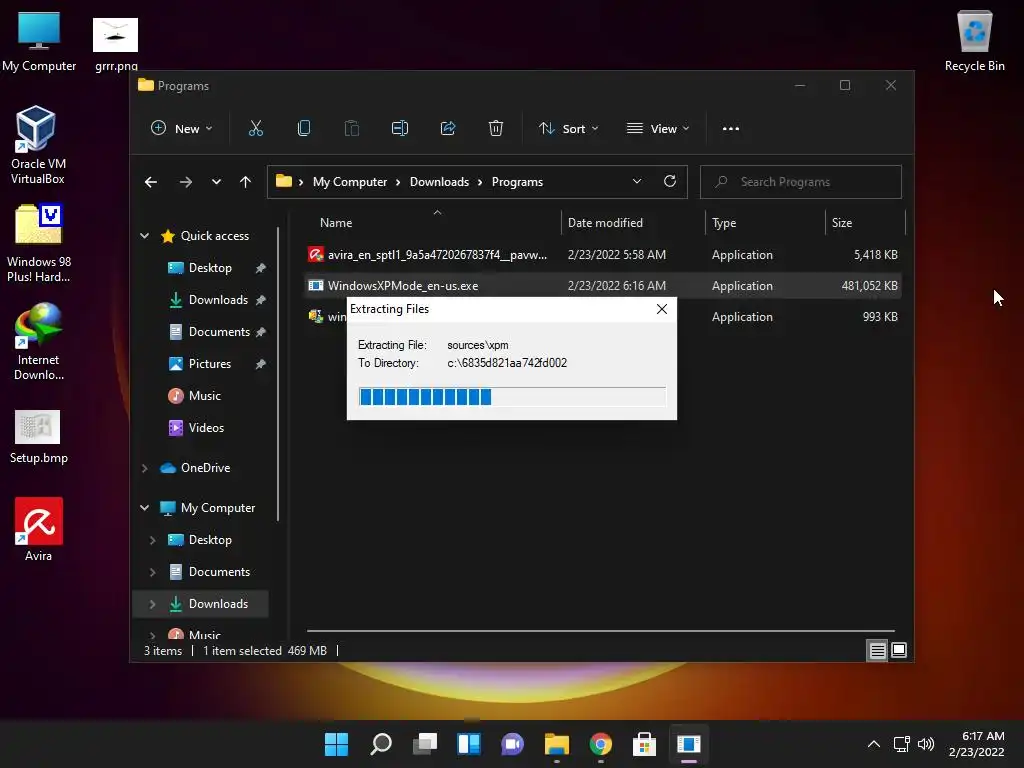Select grrr.png file on desktop
1024x768 pixels.
click(116, 44)
